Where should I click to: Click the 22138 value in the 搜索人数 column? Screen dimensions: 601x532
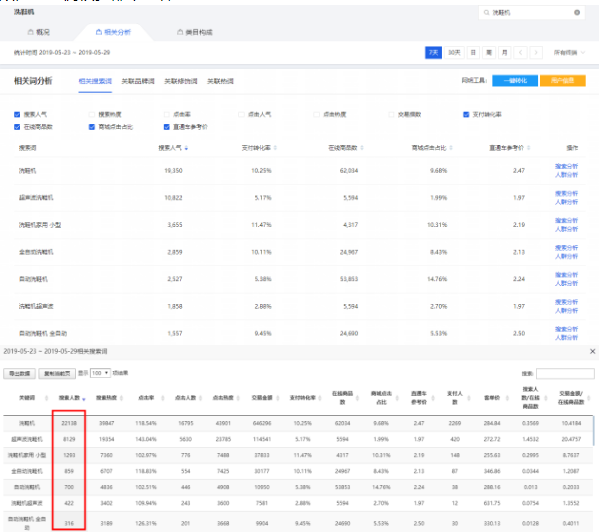pos(69,423)
